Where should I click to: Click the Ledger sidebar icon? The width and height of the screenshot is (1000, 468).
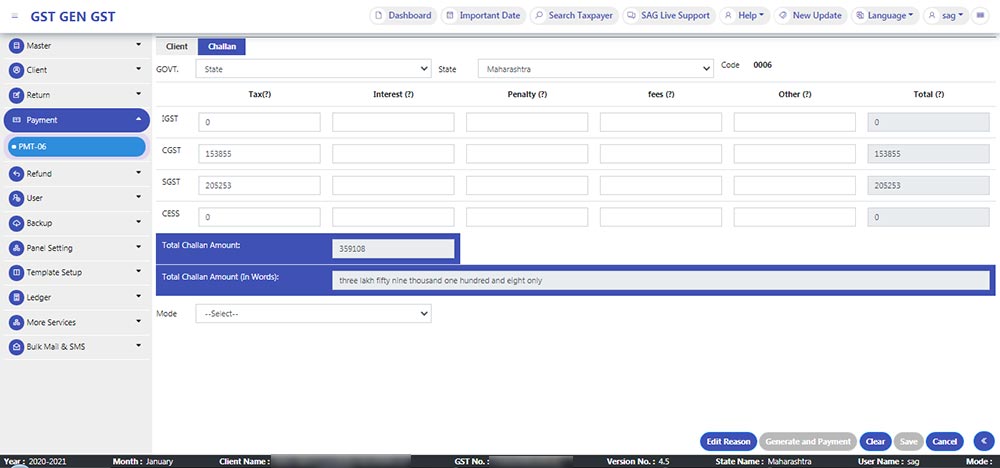pyautogui.click(x=16, y=298)
